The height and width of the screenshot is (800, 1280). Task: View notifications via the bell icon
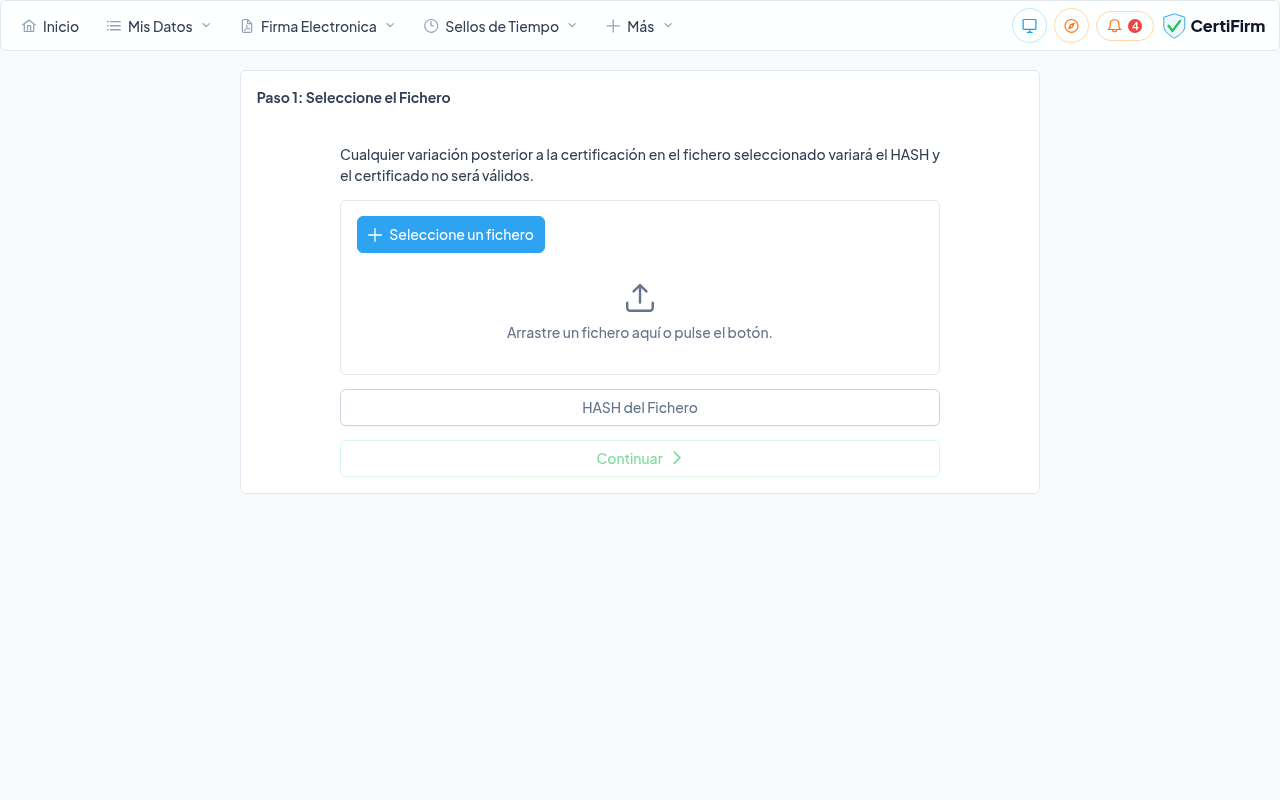[x=1113, y=25]
